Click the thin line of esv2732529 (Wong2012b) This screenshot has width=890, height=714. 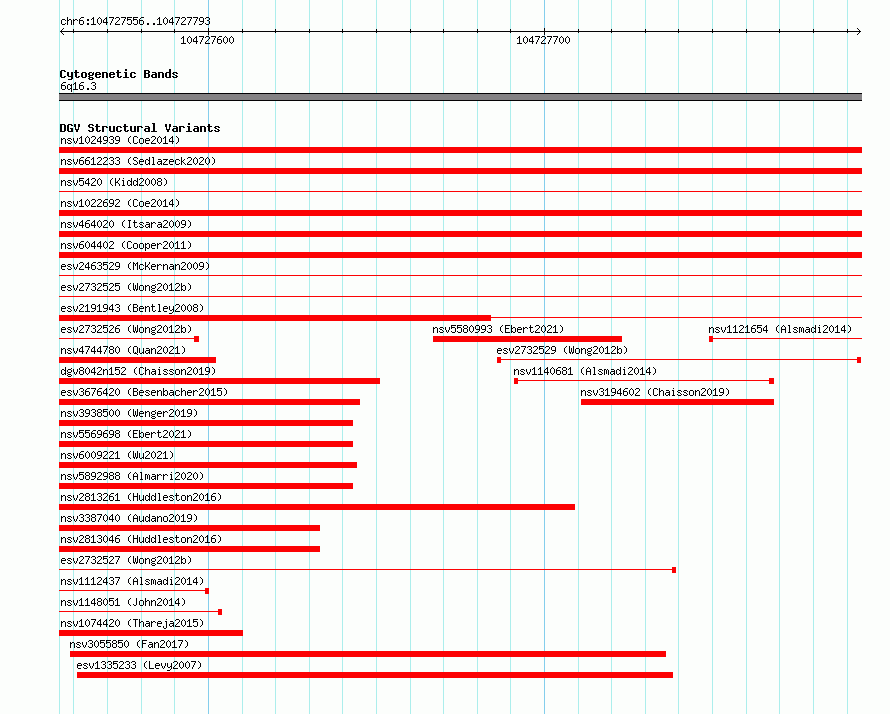(679, 360)
